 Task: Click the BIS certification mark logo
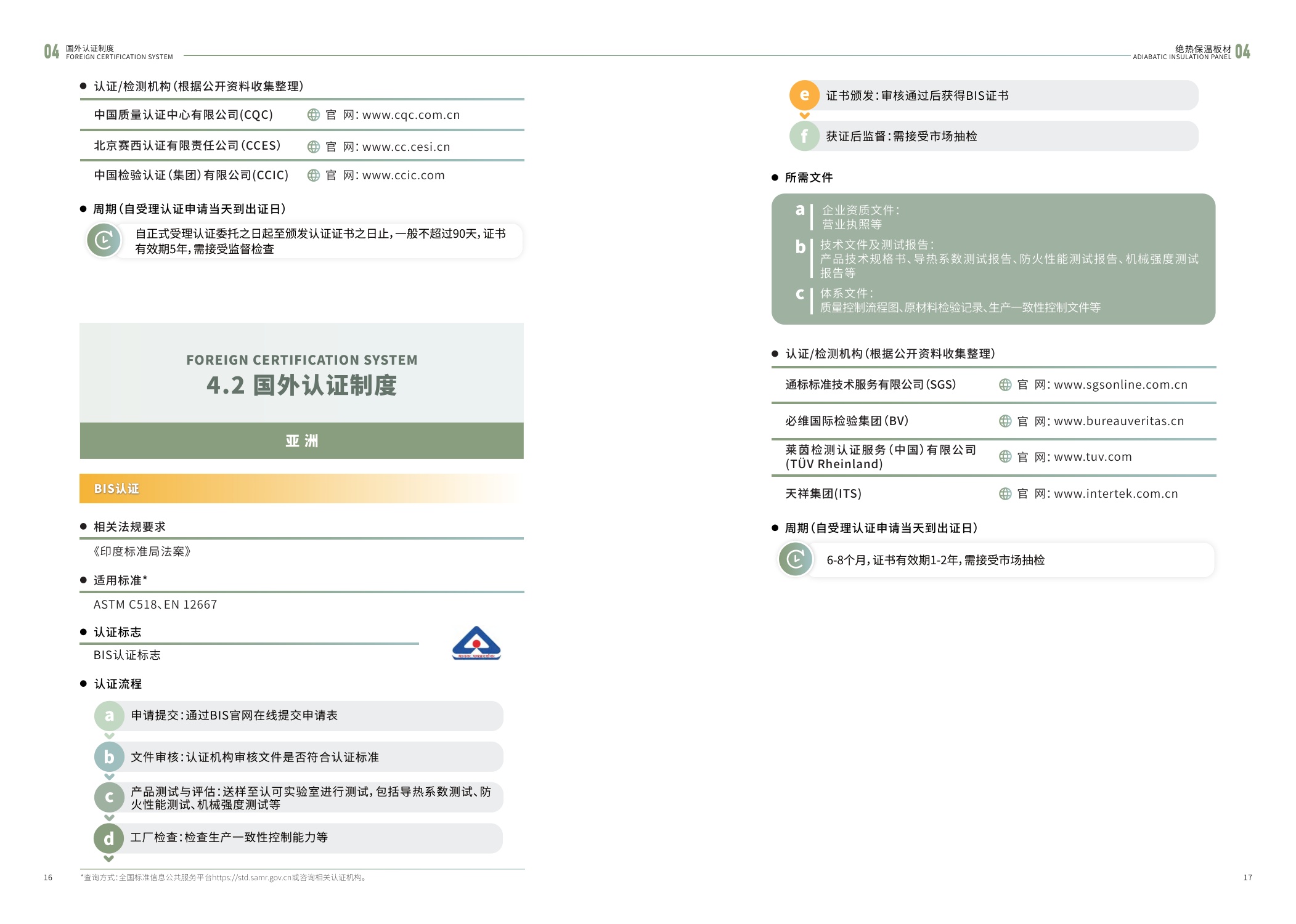(x=476, y=643)
